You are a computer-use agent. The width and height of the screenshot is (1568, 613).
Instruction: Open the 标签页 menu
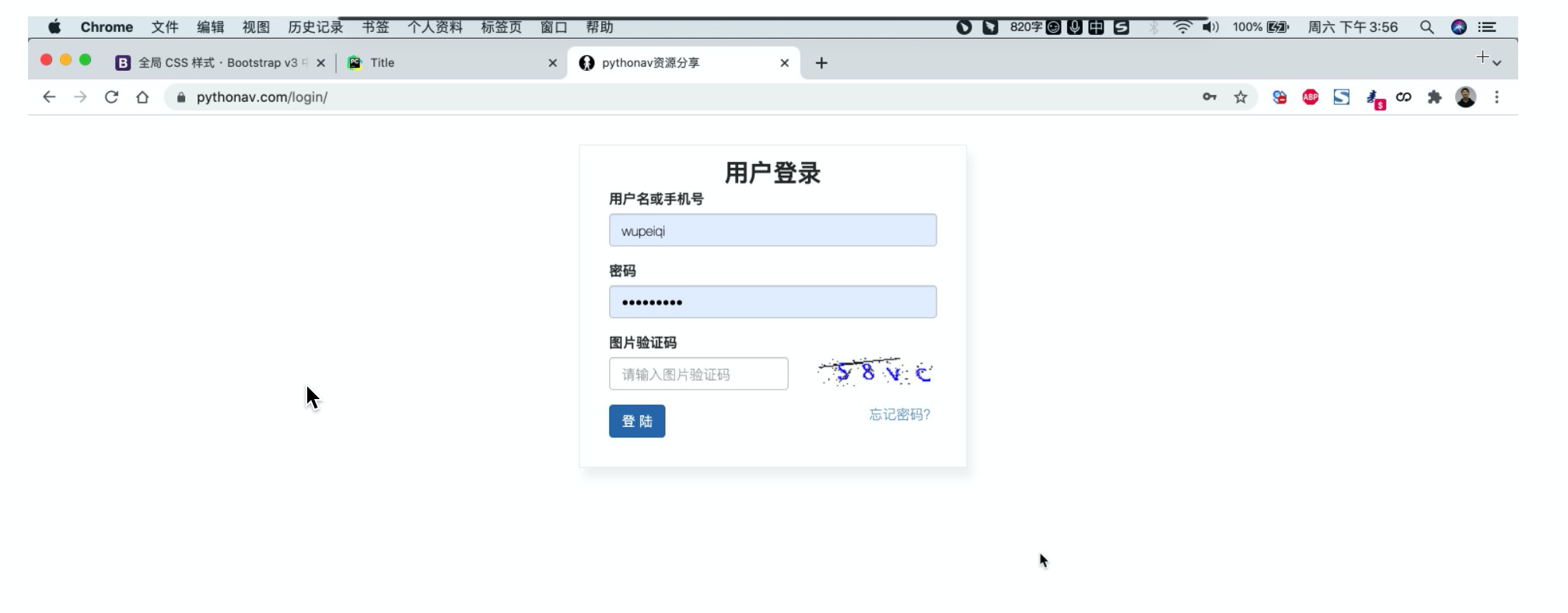[502, 27]
